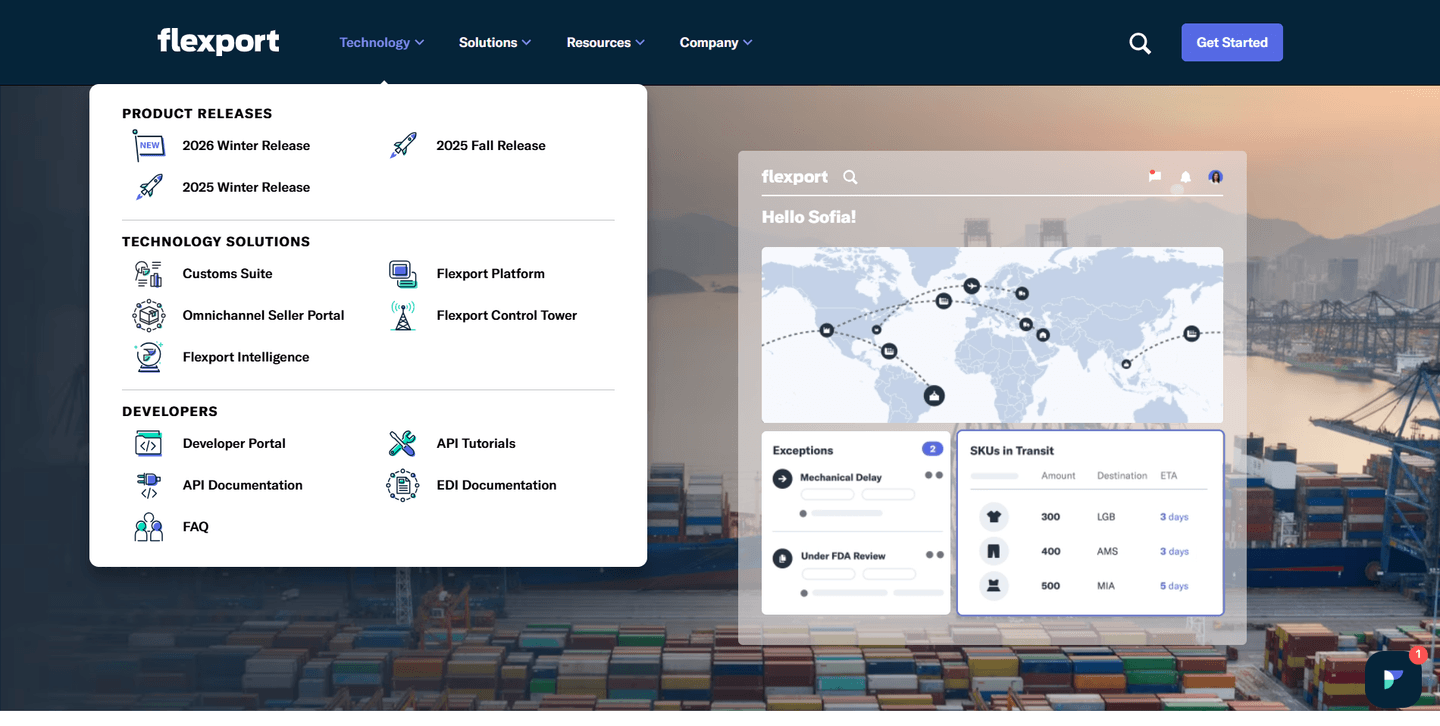The height and width of the screenshot is (726, 1440).
Task: Click the AMS destination cell
Action: [x=1107, y=552]
